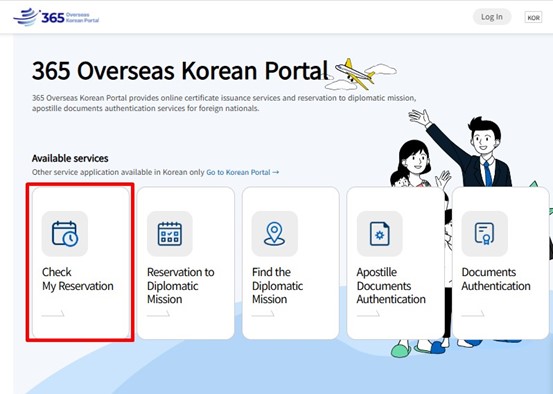Screen dimensions: 553x394
Task: Click the Reservation to Diplomatic Mission calendar icon
Action: 170,234
